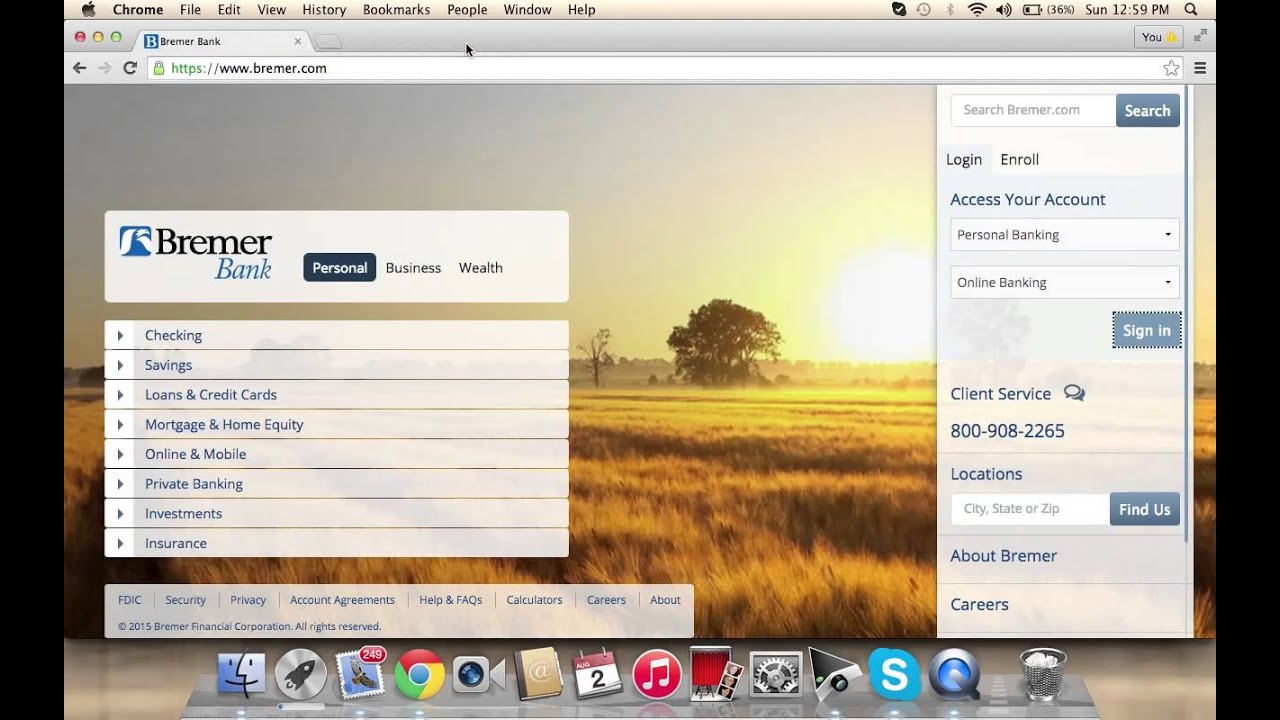Open Launchpad rocket in dock
Viewport: 1280px width, 720px height.
coord(300,674)
